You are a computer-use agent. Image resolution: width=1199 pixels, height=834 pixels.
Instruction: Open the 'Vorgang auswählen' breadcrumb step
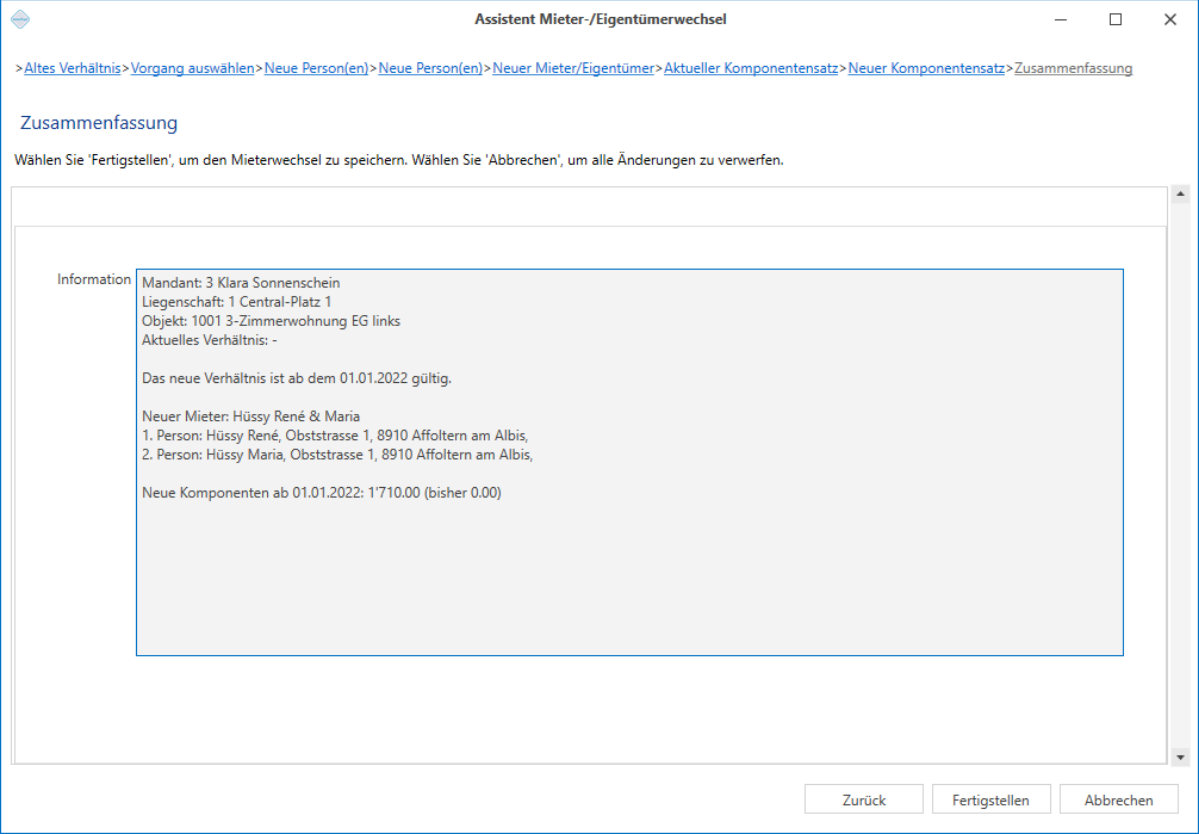pyautogui.click(x=193, y=68)
